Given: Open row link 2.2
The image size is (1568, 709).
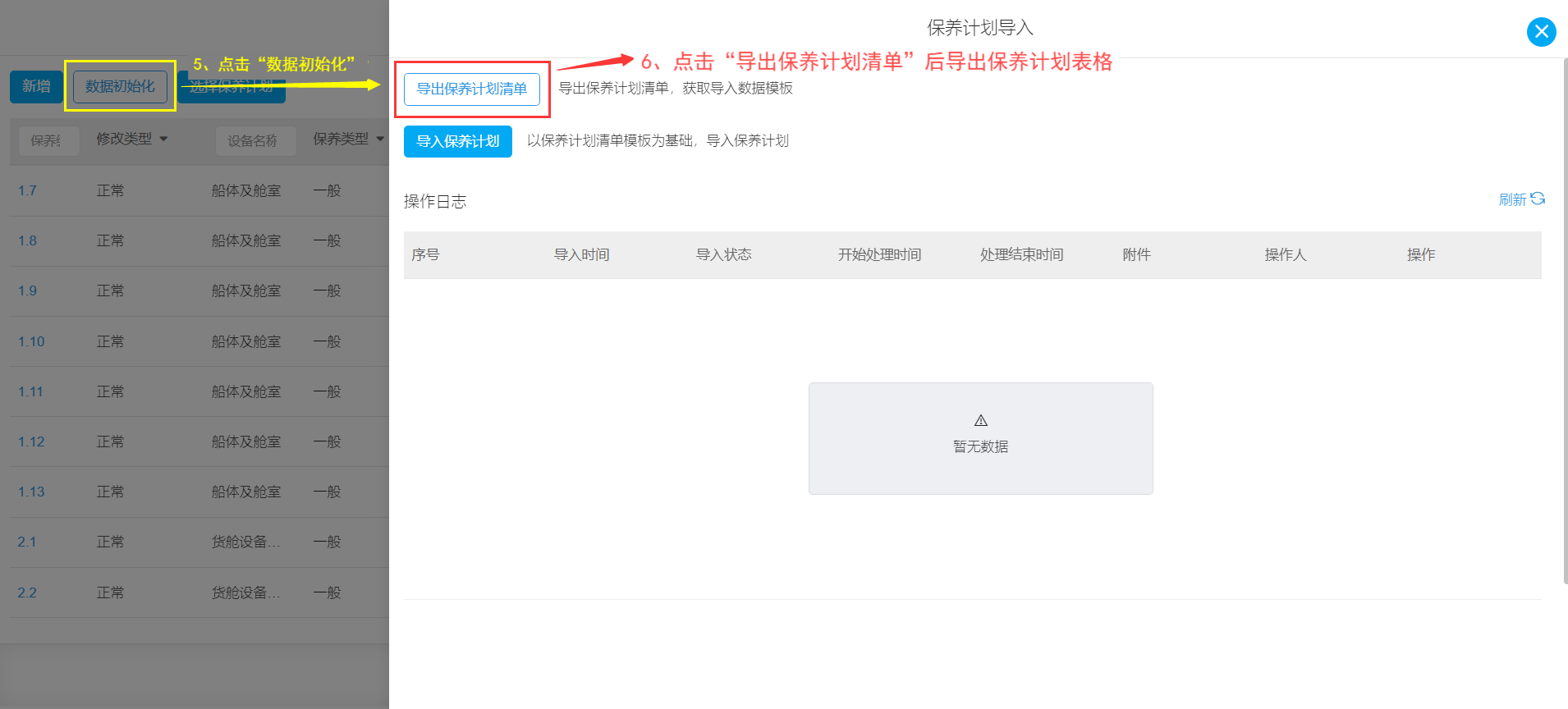Looking at the screenshot, I should point(27,592).
